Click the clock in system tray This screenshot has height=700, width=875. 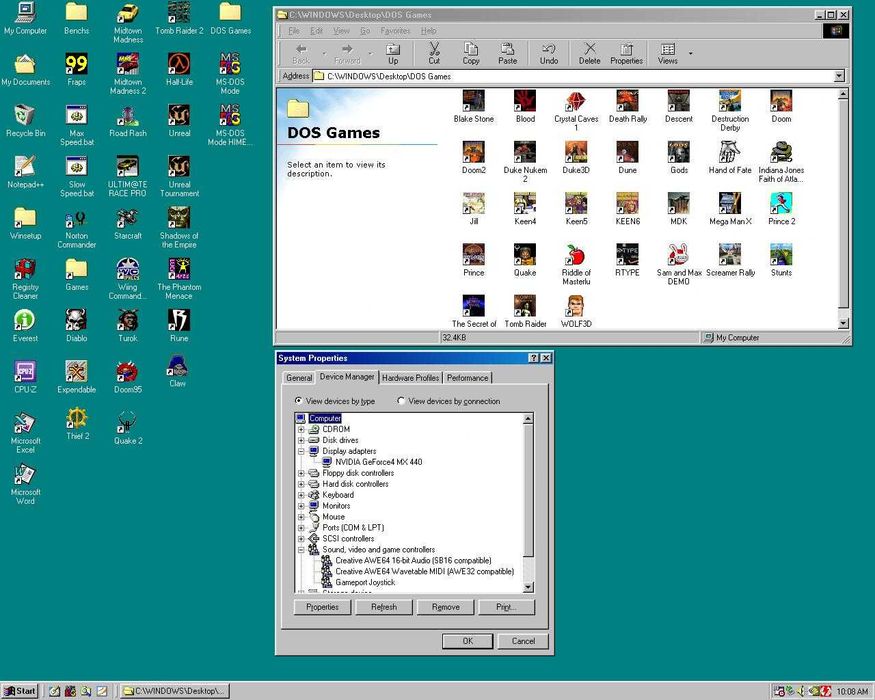click(x=852, y=691)
